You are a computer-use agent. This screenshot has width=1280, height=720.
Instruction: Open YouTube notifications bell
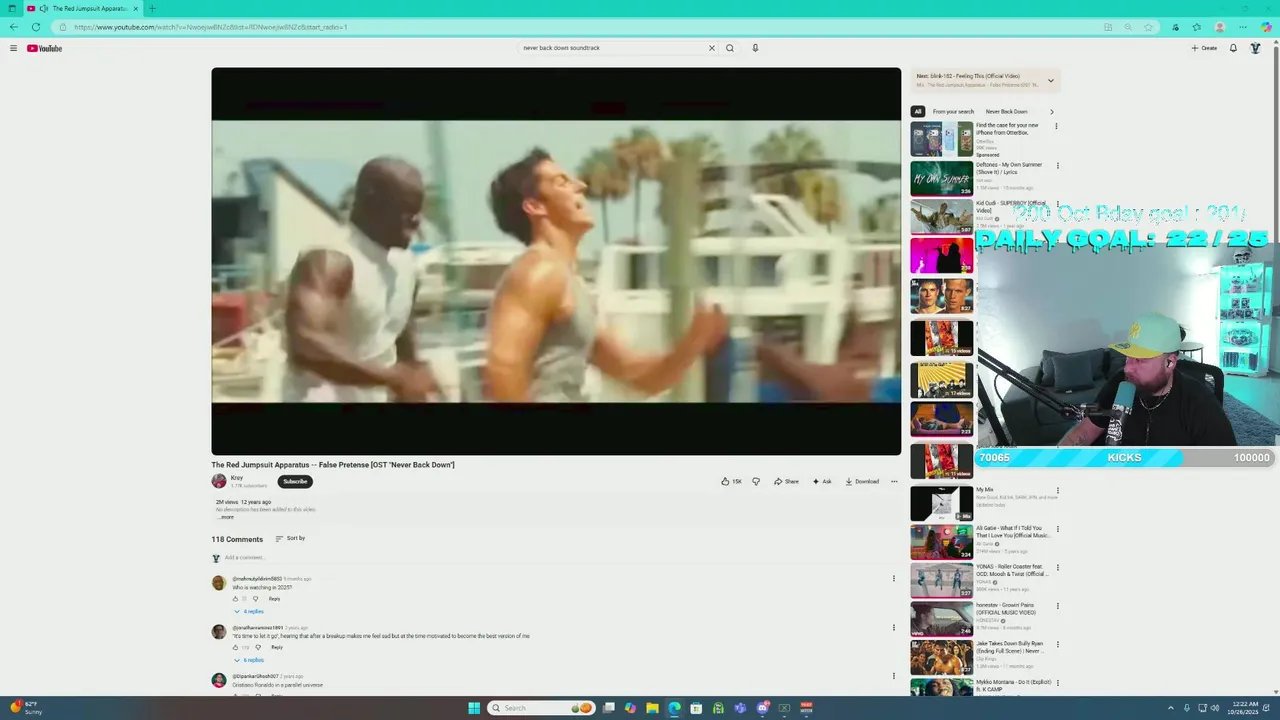1233,48
